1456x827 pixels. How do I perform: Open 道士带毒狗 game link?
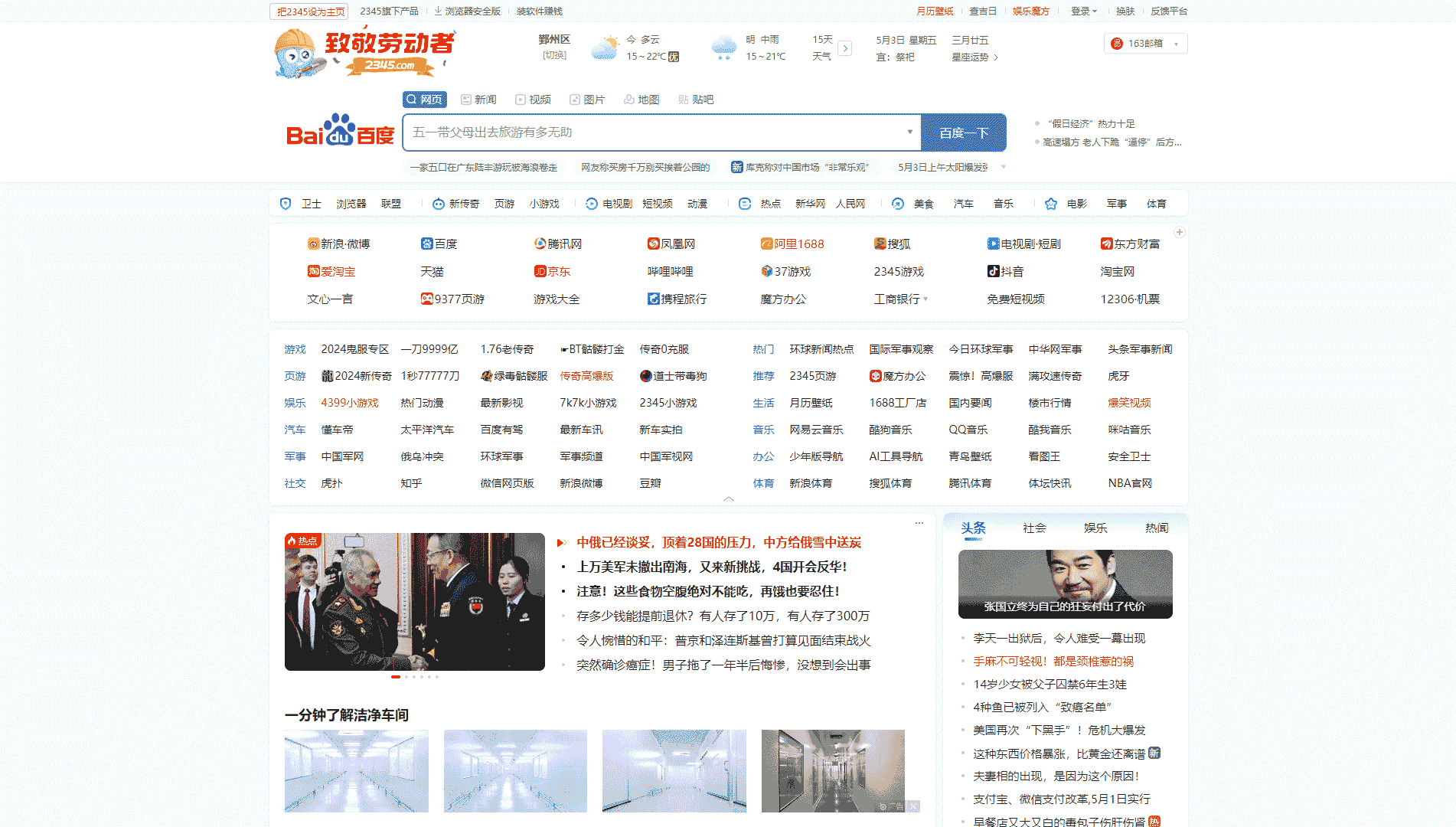pos(674,376)
